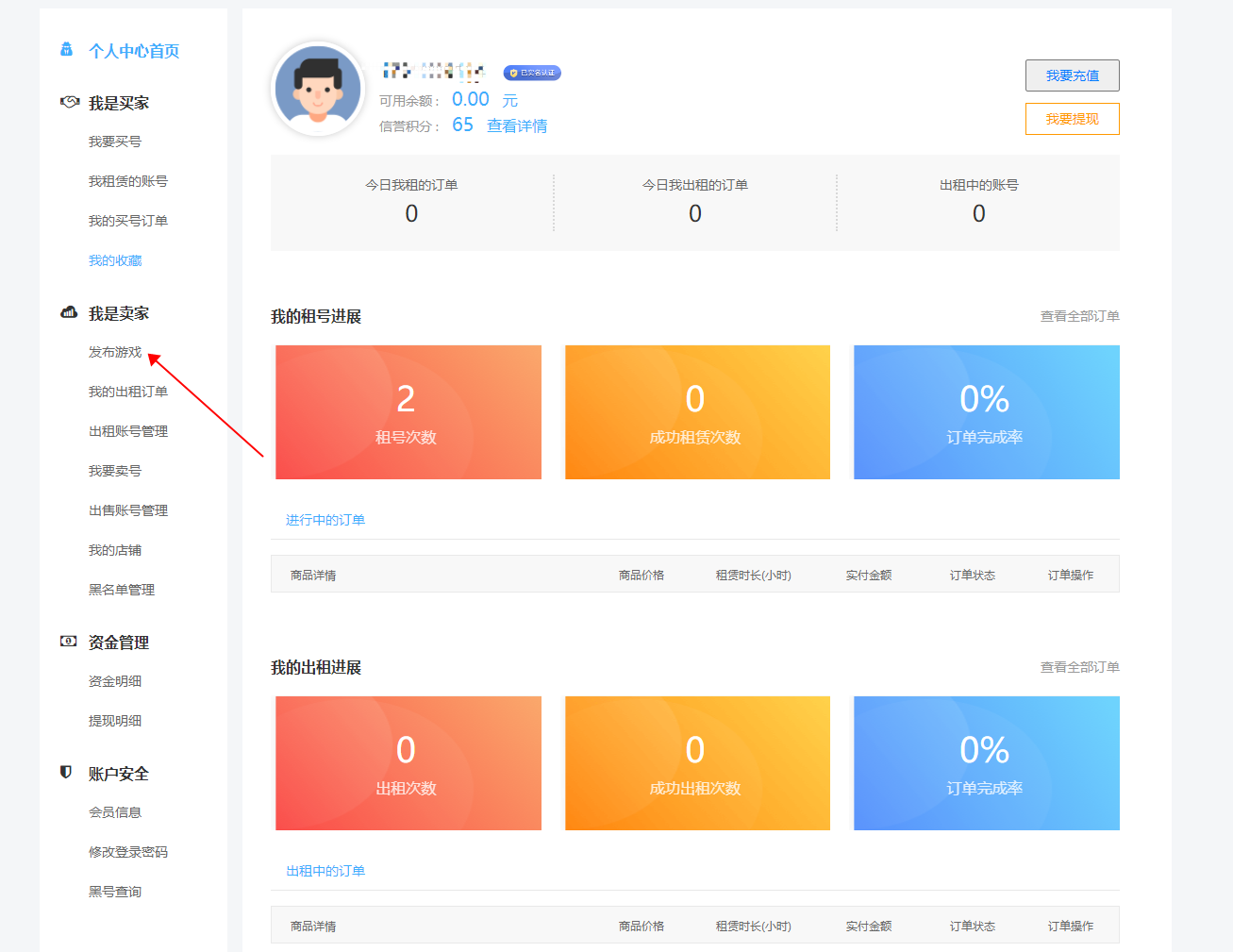Open 我的出租订单 menu item

[x=128, y=392]
